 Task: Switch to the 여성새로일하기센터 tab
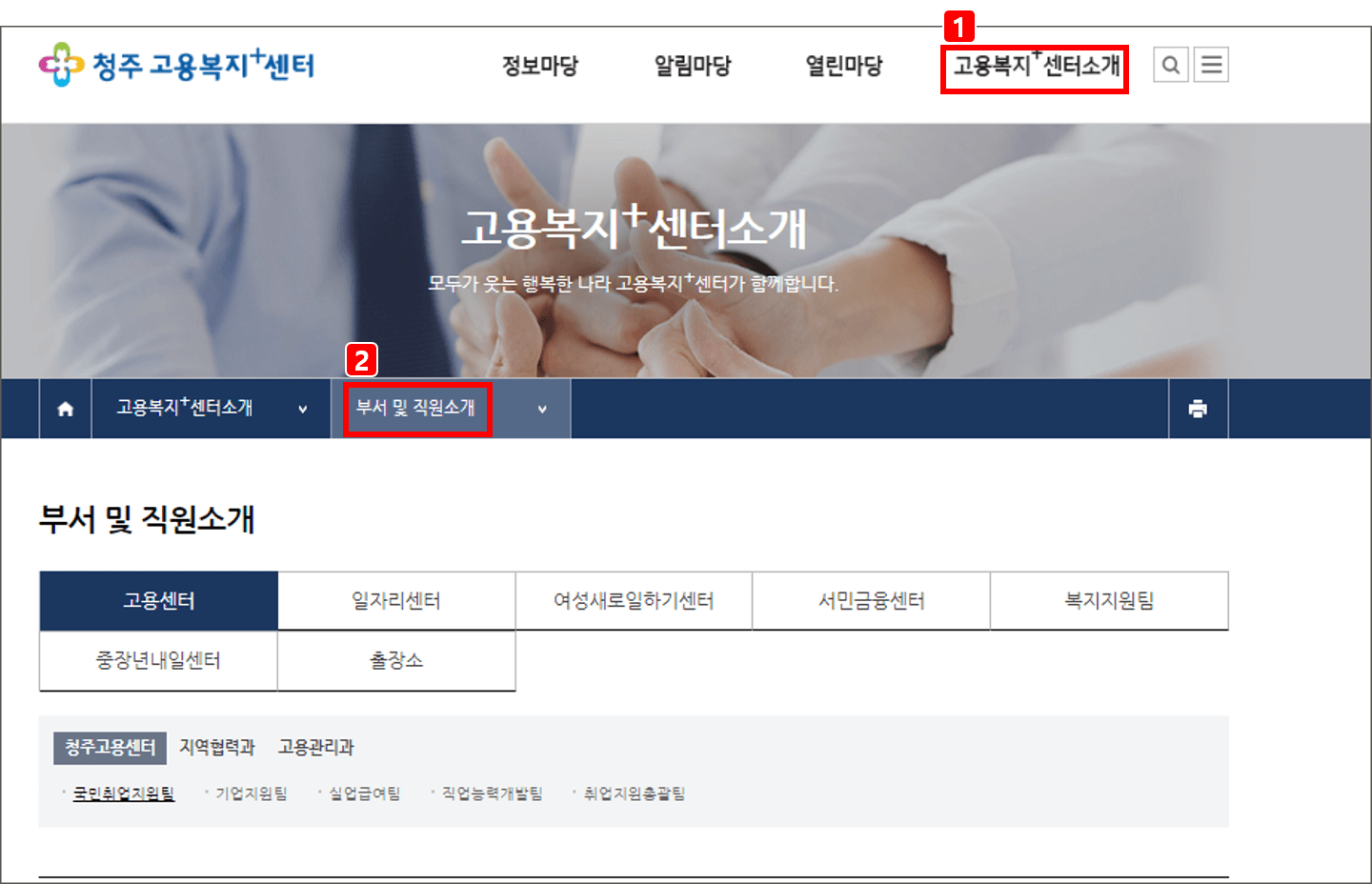pyautogui.click(x=633, y=600)
